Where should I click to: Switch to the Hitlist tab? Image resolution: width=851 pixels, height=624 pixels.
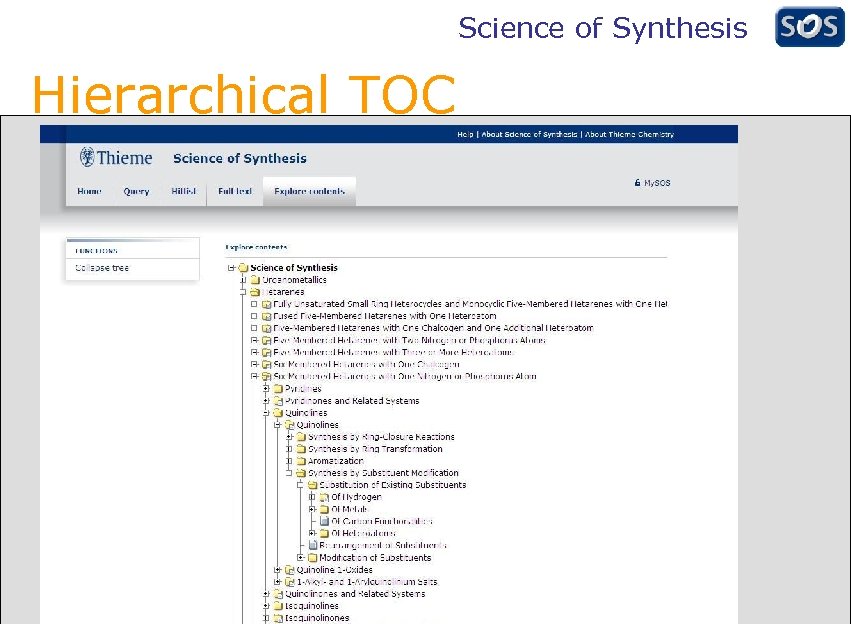tap(183, 191)
